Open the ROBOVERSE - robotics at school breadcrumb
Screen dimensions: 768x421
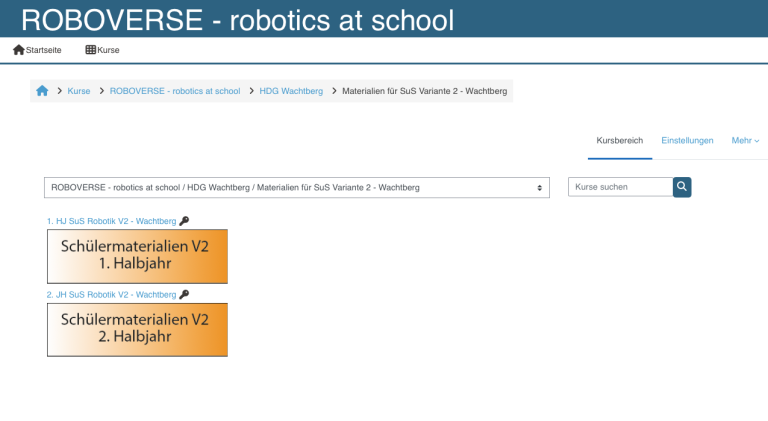175,91
